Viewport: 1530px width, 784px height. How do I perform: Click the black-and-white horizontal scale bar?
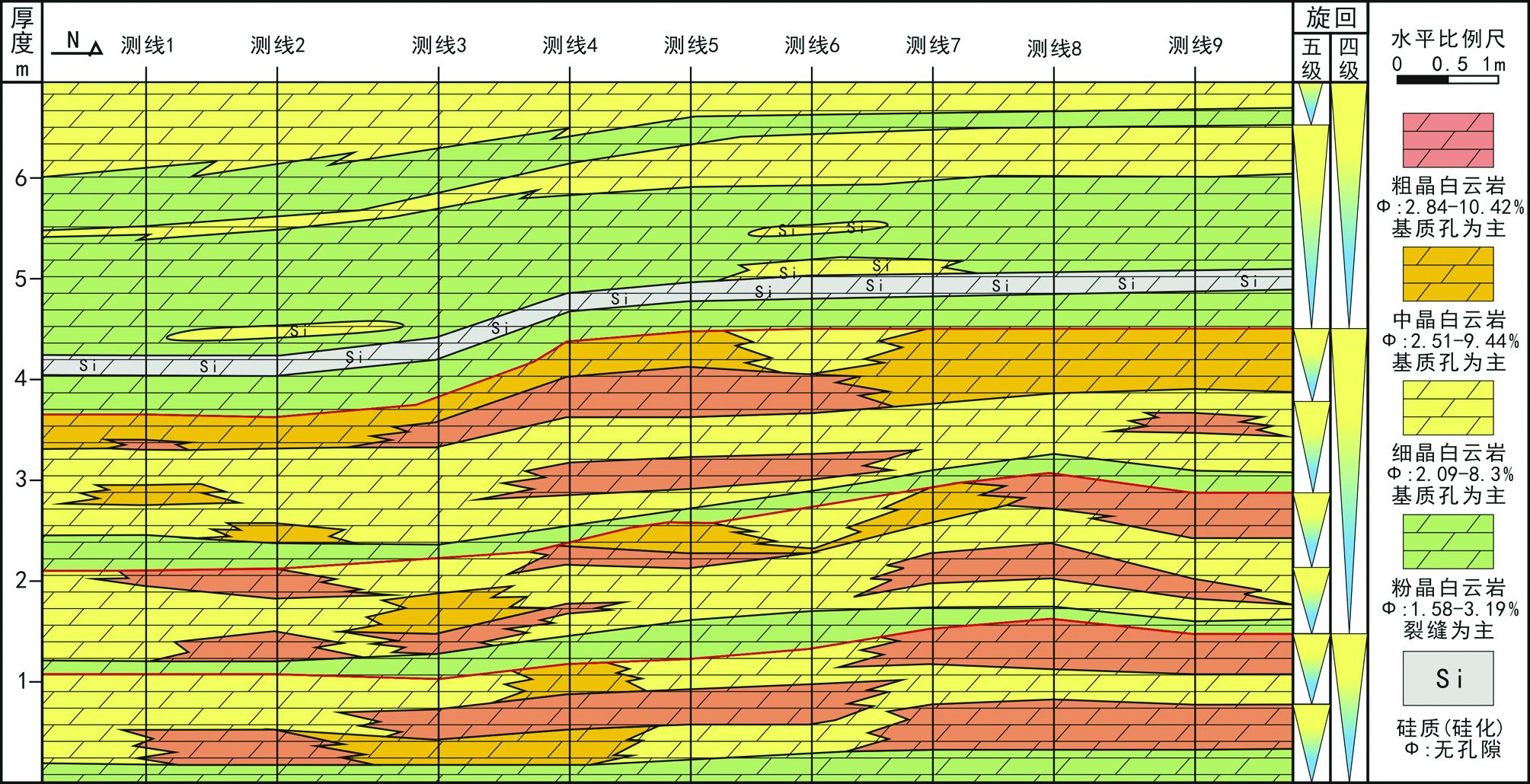point(1447,79)
